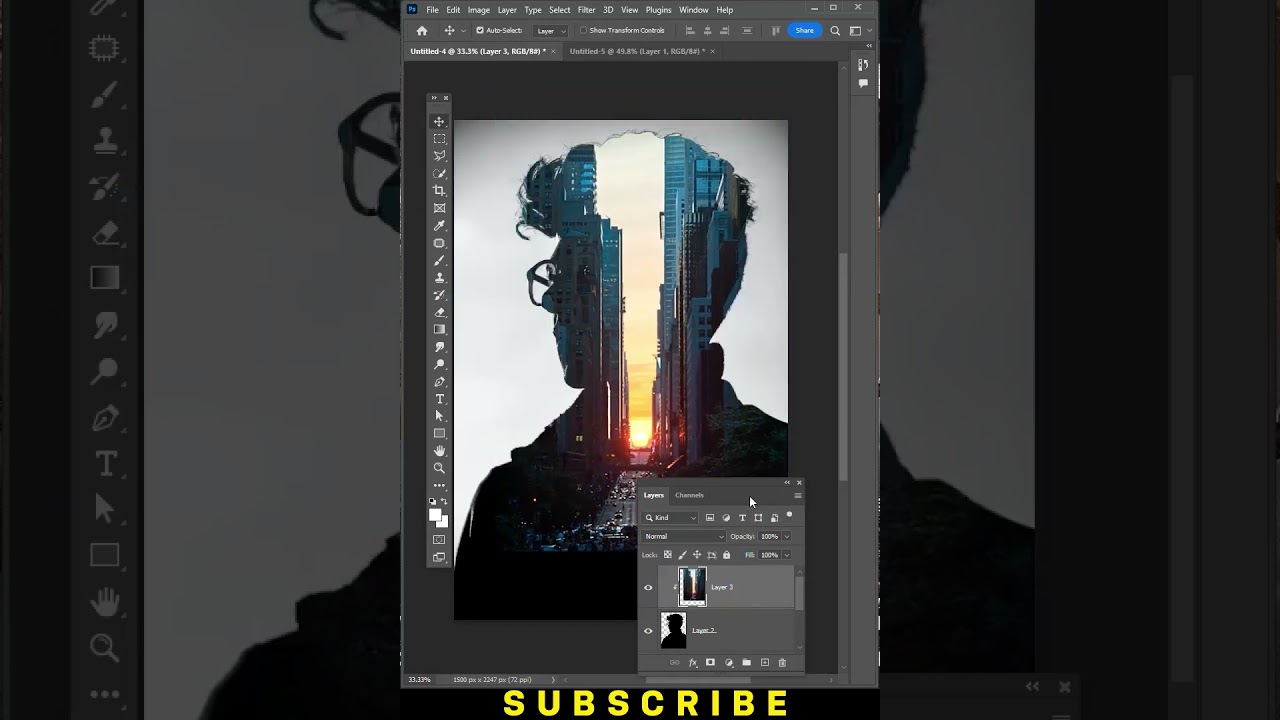The height and width of the screenshot is (720, 1280).
Task: Toggle layer filtering on/off switch
Action: tap(789, 516)
